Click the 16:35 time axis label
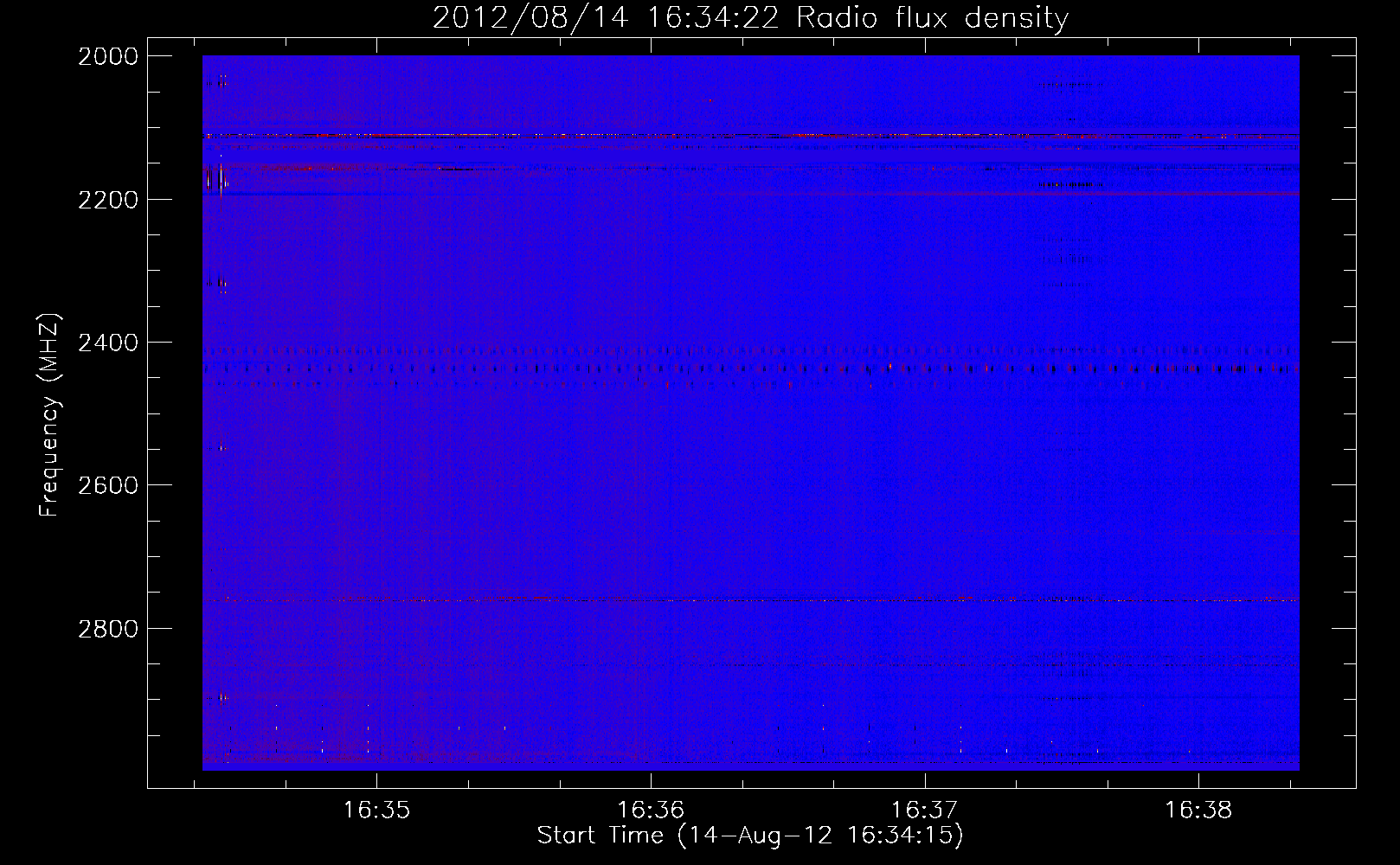The width and height of the screenshot is (1400, 865). [x=376, y=811]
